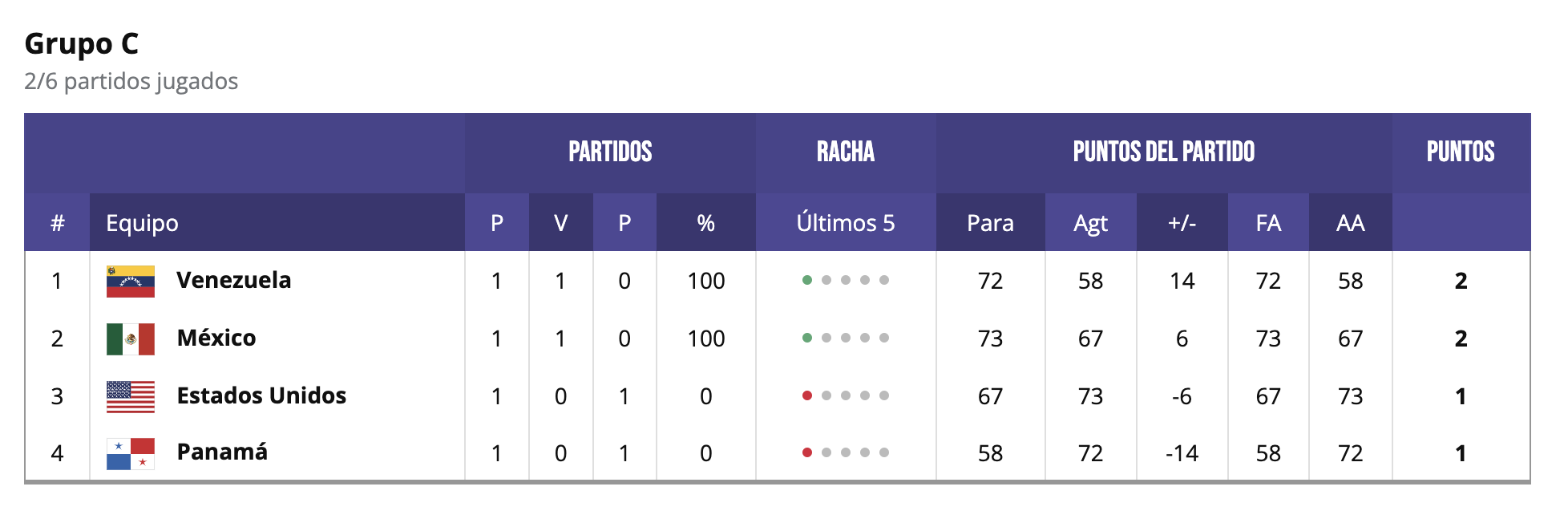Click the Equipo column header

point(142,223)
